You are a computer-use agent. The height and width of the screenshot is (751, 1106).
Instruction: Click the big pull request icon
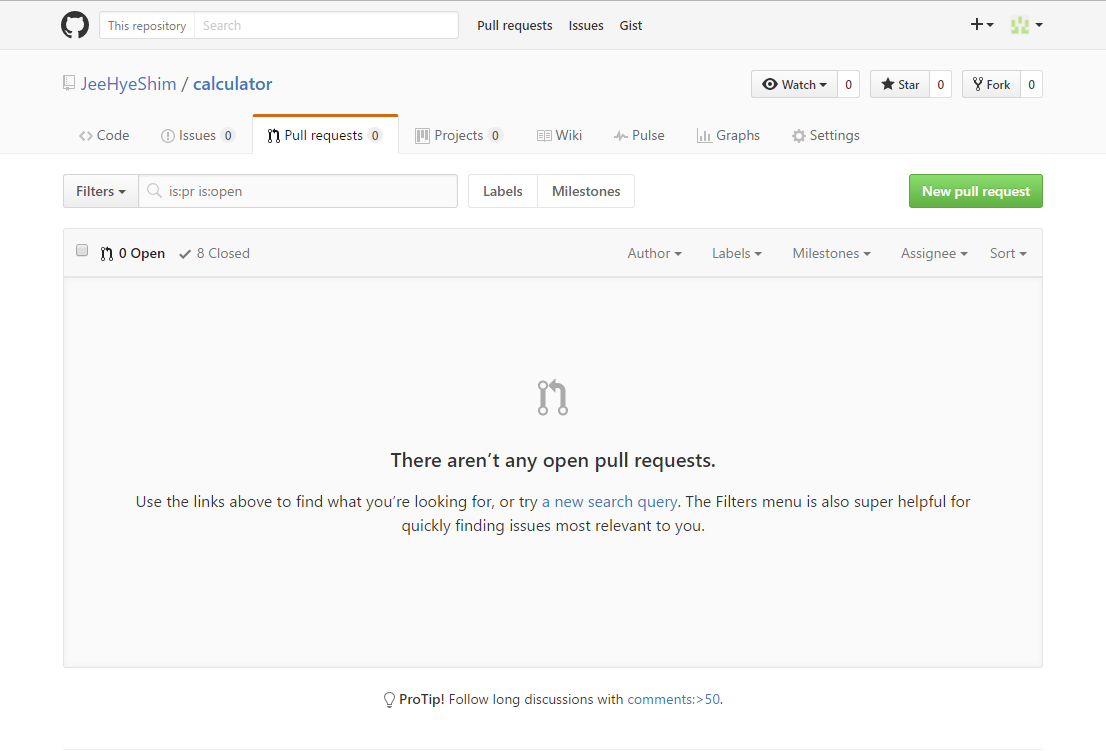pos(552,398)
